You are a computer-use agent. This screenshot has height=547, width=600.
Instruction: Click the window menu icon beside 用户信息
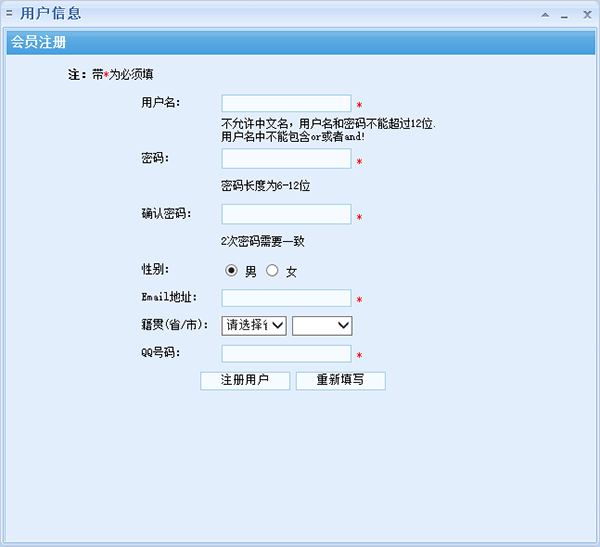(x=9, y=14)
